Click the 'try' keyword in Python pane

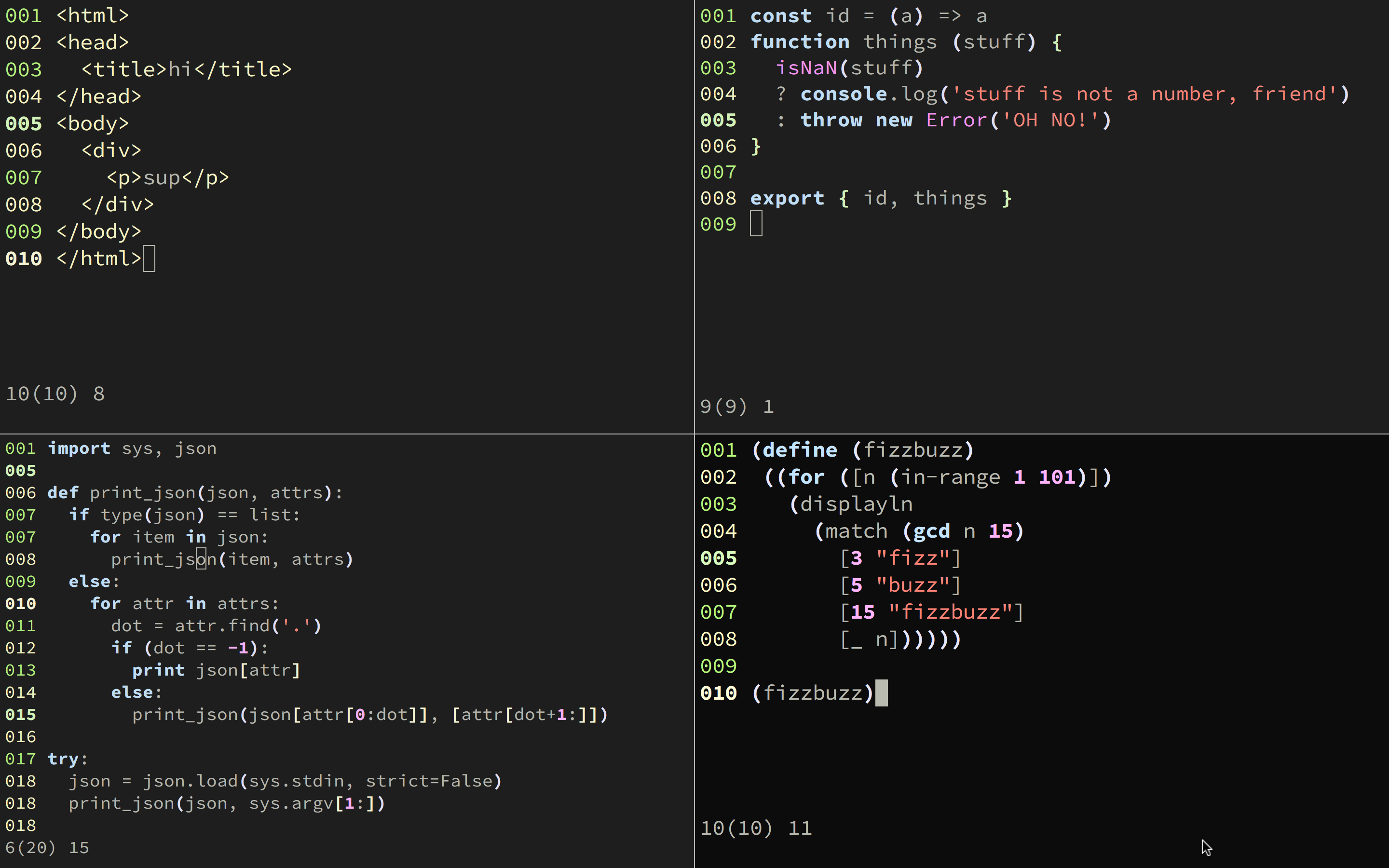(x=63, y=759)
